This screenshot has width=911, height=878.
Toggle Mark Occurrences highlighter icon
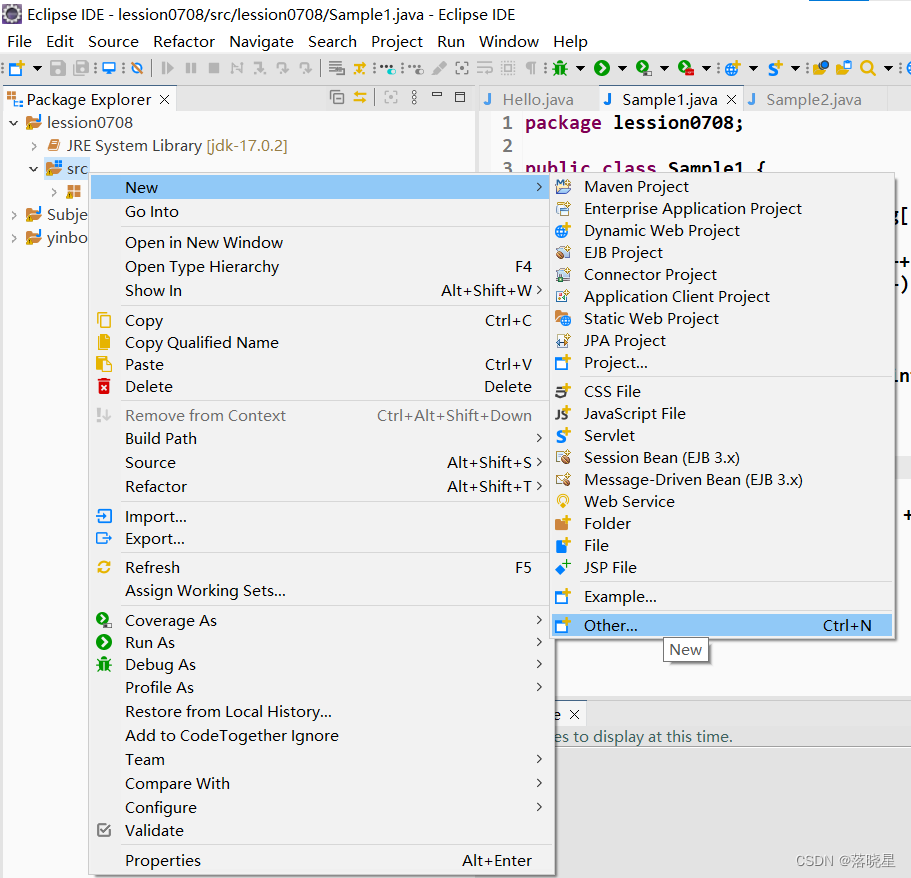pyautogui.click(x=439, y=68)
